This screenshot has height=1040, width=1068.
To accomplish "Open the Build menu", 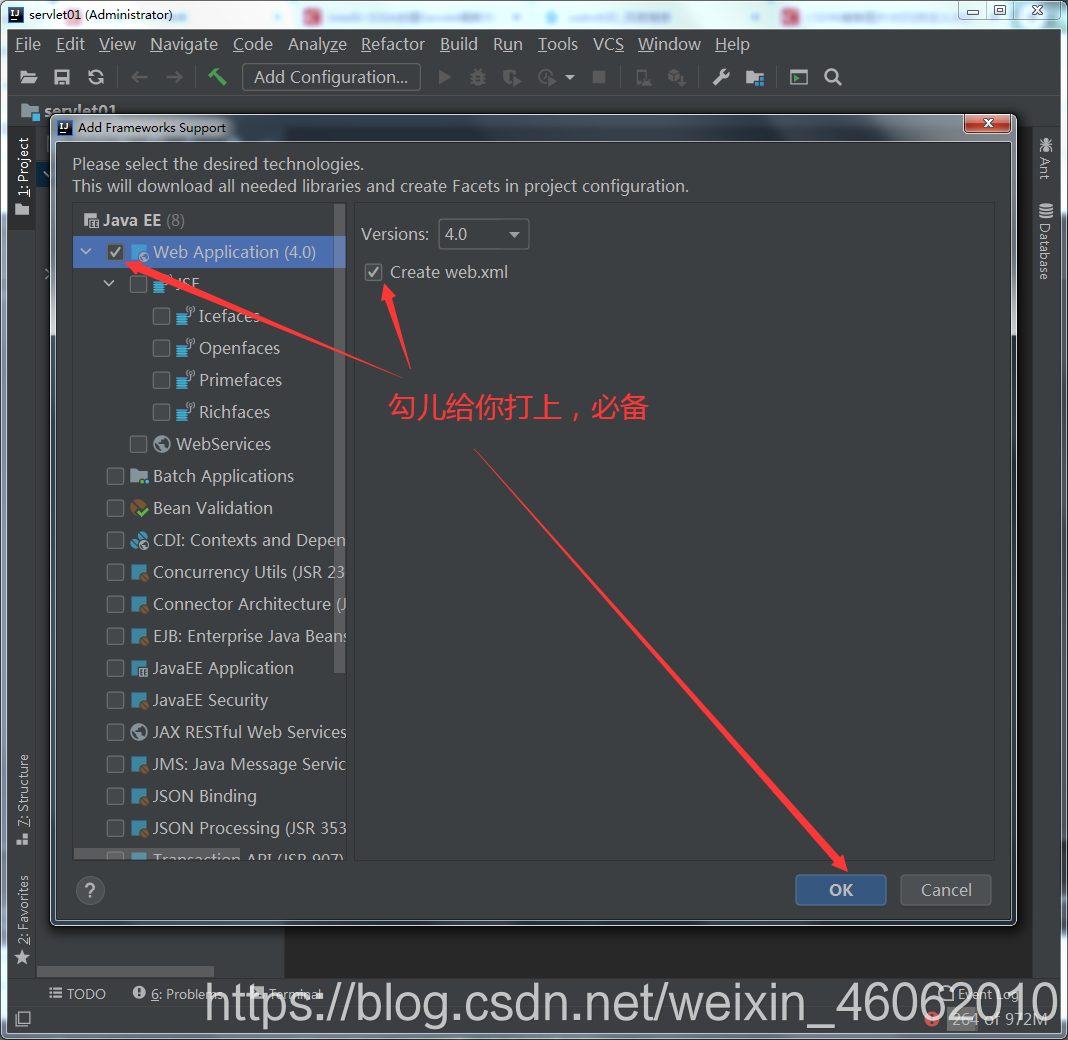I will point(458,44).
